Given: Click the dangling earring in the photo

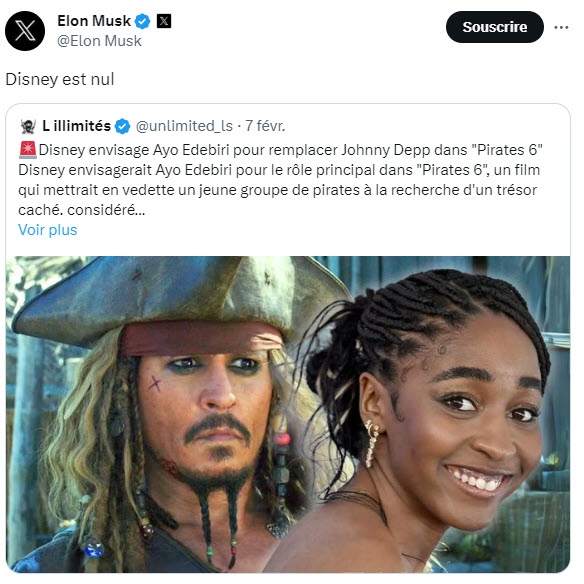Looking at the screenshot, I should click(371, 442).
